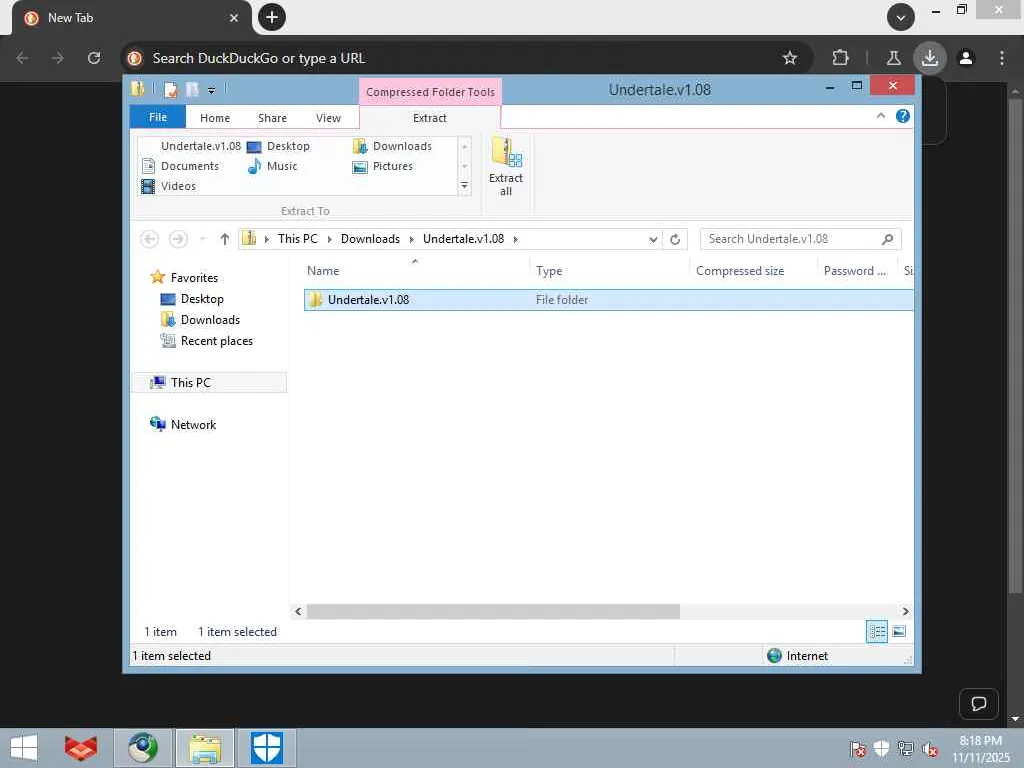This screenshot has width=1024, height=768.
Task: Sort by Password column header
Action: point(855,270)
